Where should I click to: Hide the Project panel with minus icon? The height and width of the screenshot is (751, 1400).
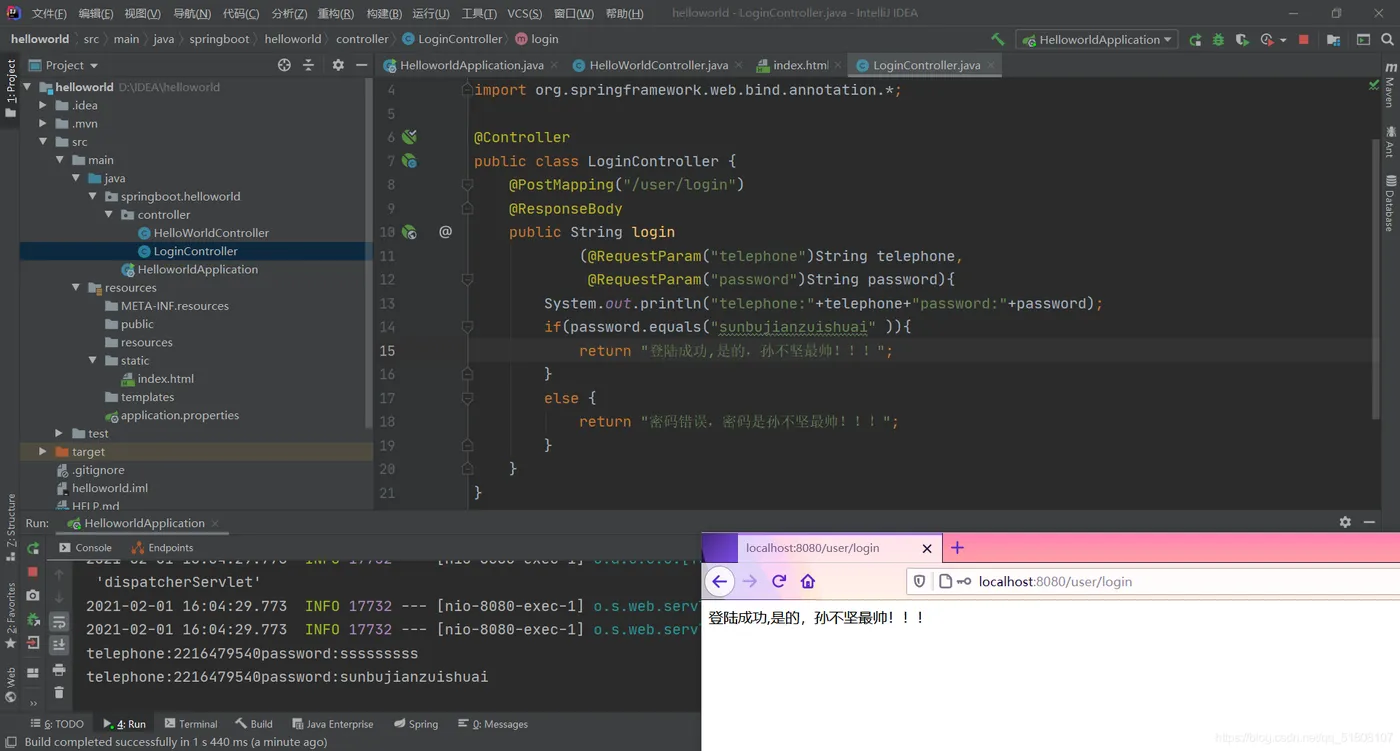point(361,65)
